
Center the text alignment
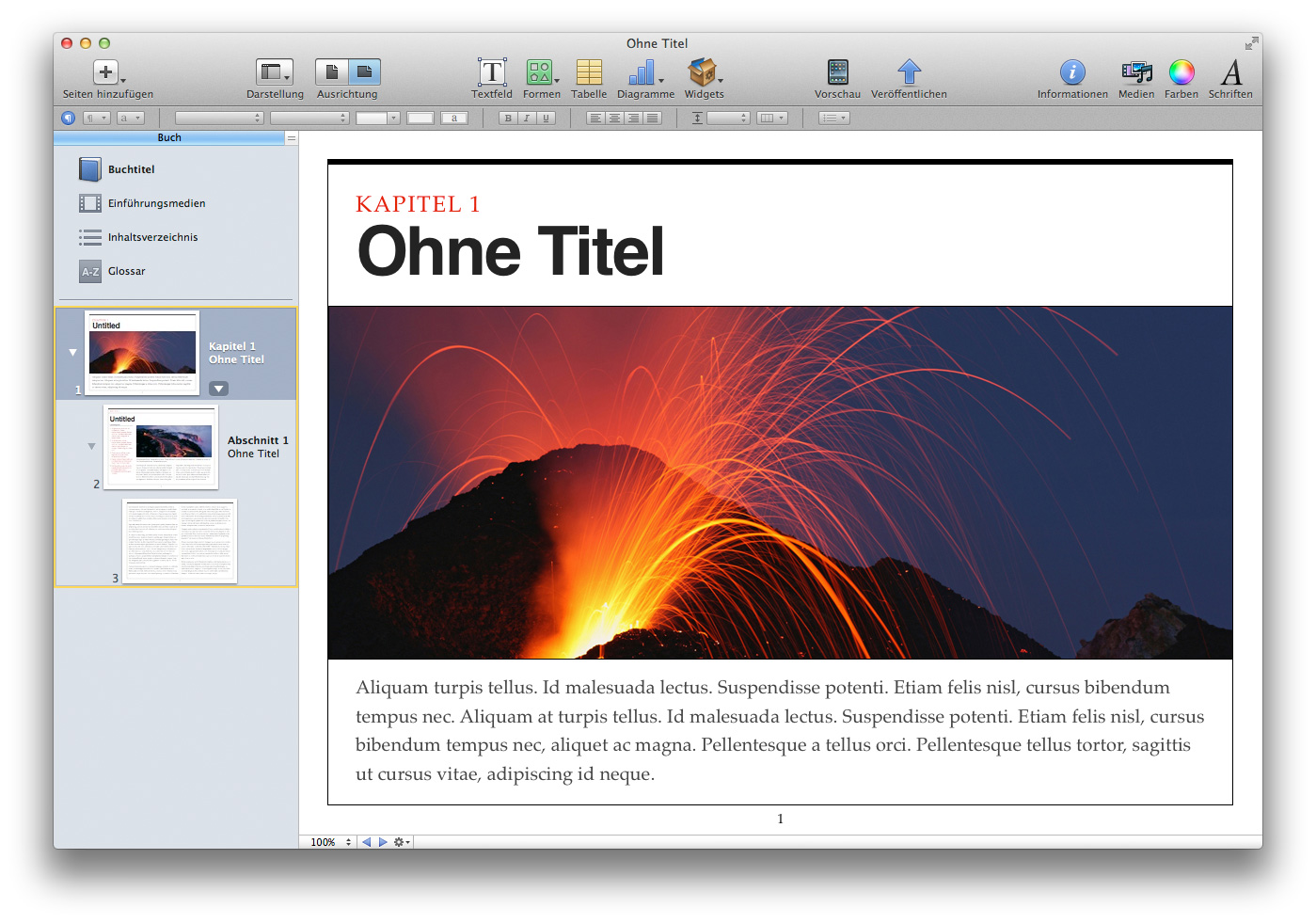[614, 118]
